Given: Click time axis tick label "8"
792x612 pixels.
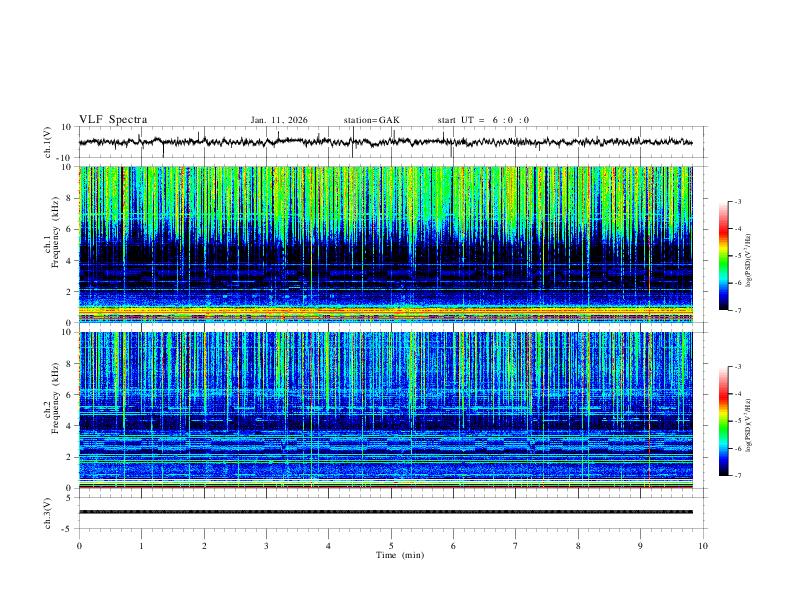Looking at the screenshot, I should point(578,546).
